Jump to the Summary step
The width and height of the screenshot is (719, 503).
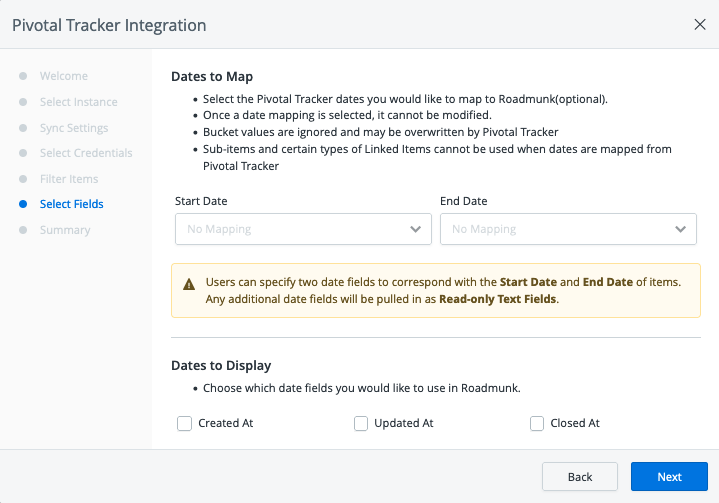click(x=65, y=230)
